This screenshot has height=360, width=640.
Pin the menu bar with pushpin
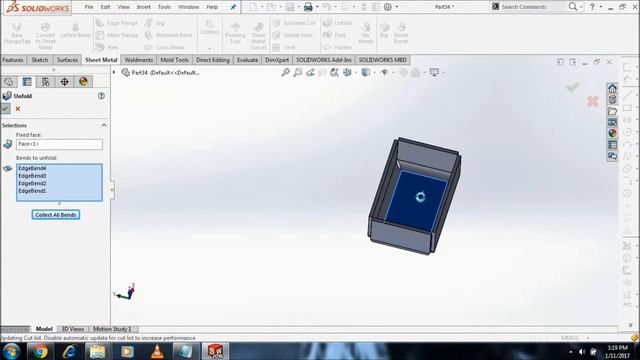233,7
